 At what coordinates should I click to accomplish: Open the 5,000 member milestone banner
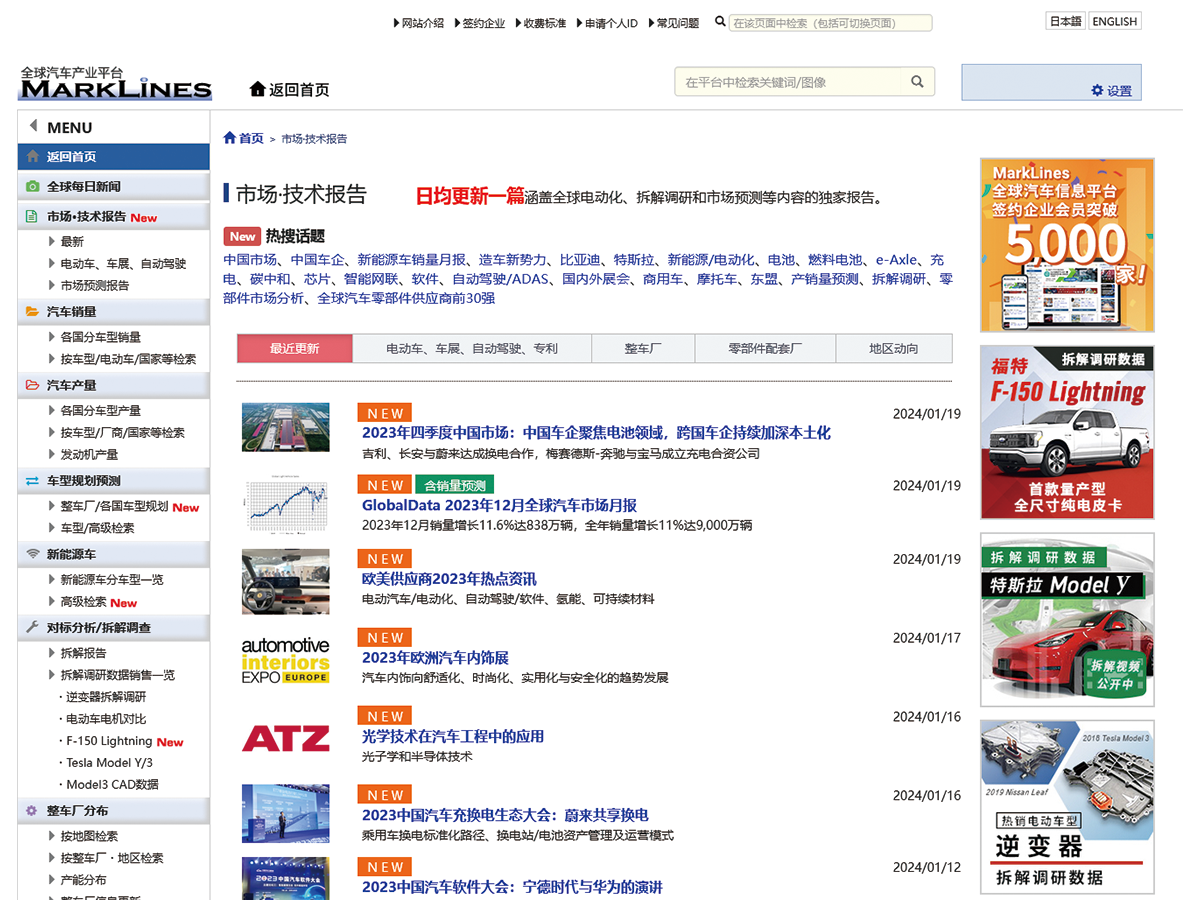click(x=1067, y=245)
